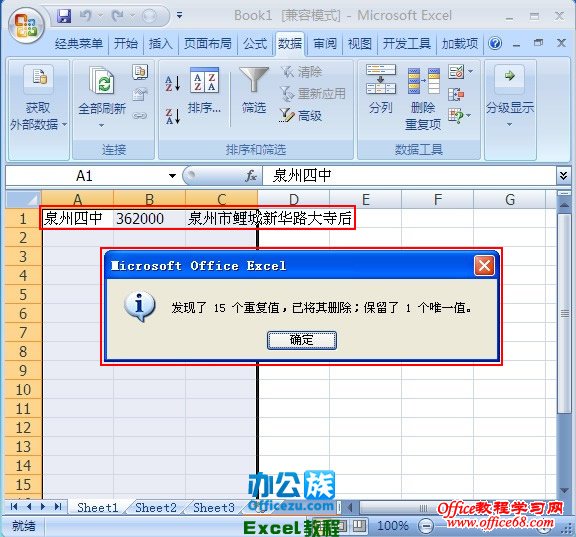
Task: Click the Select All corner button
Action: click(24, 199)
